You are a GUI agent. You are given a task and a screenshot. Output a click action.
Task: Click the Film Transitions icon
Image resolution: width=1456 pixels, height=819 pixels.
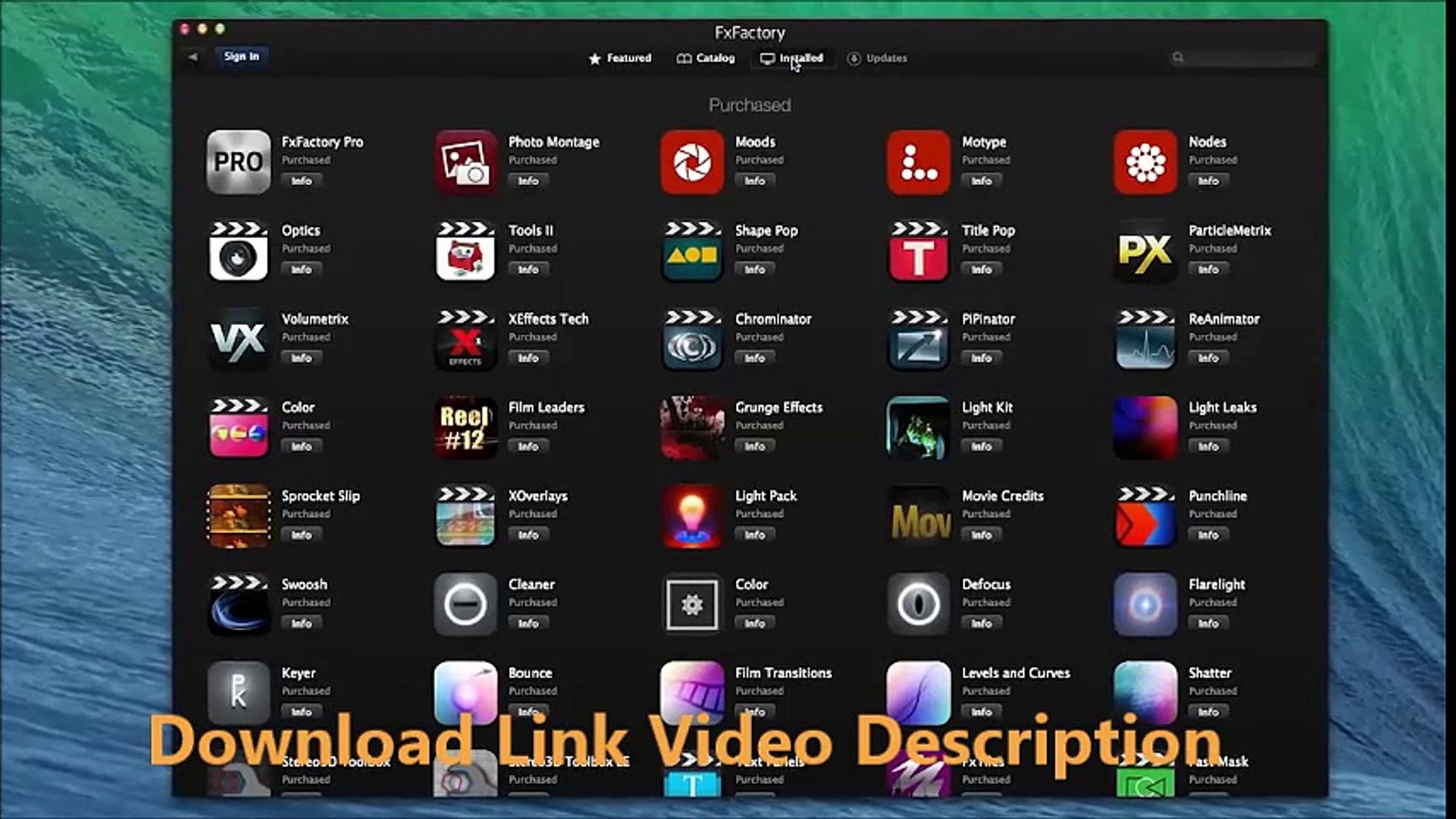tap(692, 693)
